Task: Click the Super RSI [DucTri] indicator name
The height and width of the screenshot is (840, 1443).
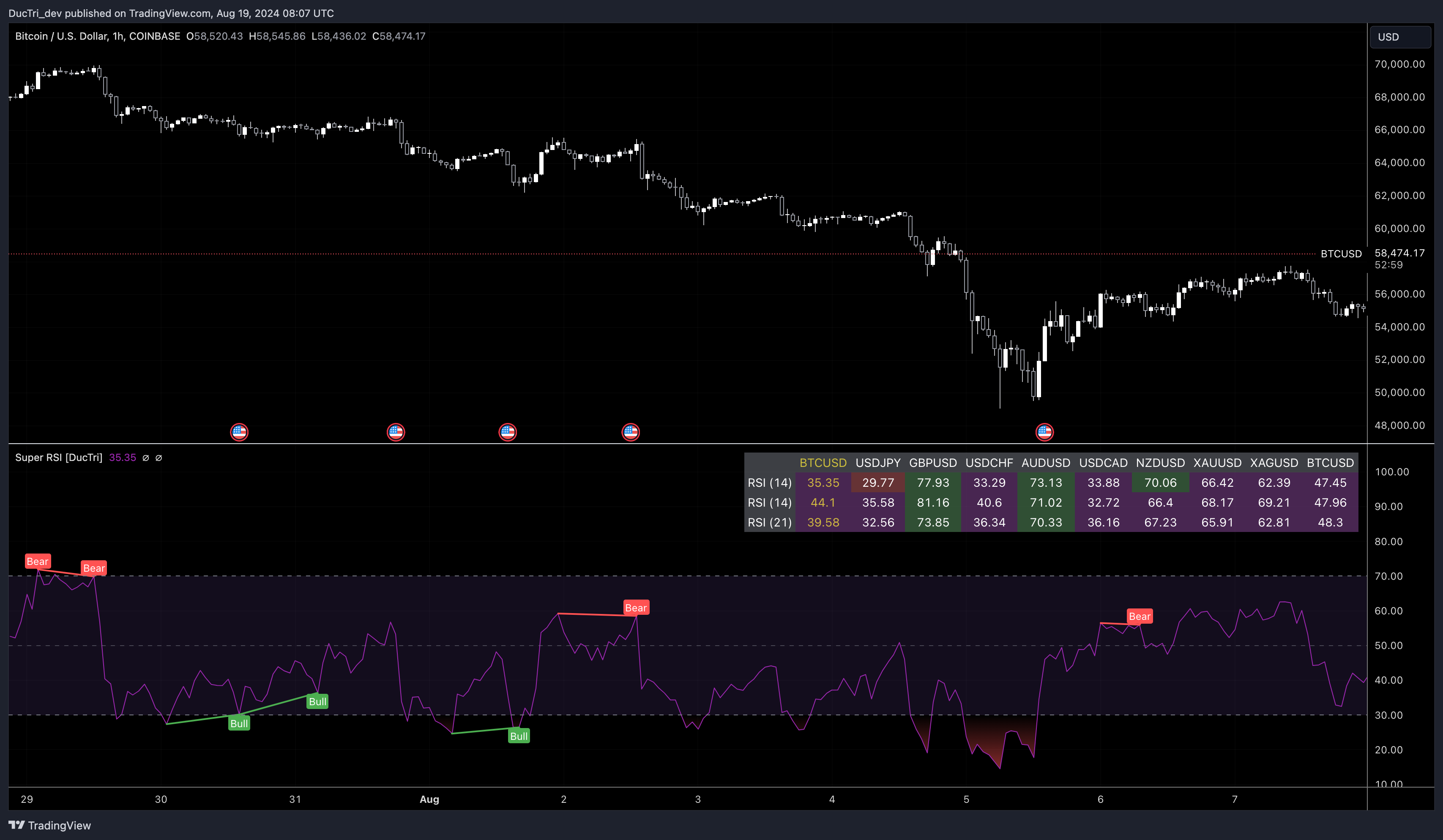Action: tap(58, 458)
